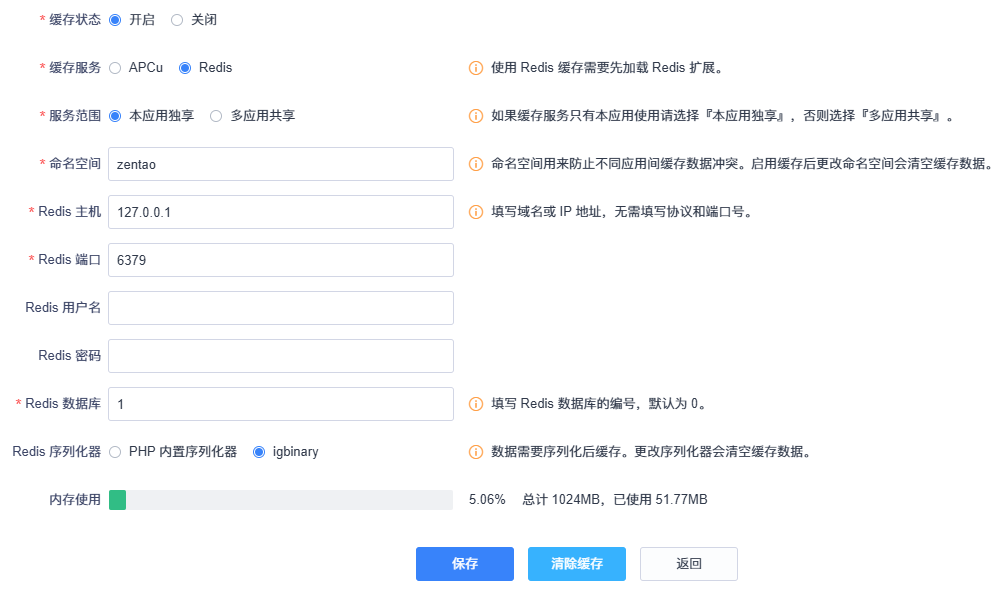The width and height of the screenshot is (1003, 594).
Task: Choose Redis as the cache service
Action: 185,68
